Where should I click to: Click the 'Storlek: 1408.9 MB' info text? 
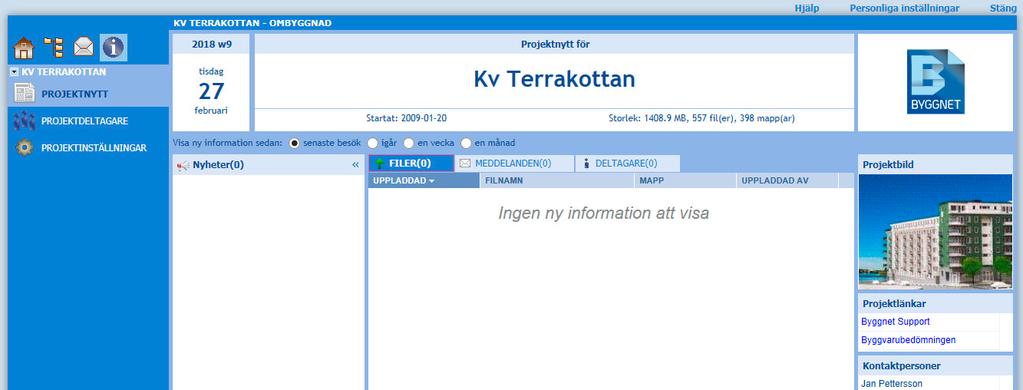coord(701,119)
